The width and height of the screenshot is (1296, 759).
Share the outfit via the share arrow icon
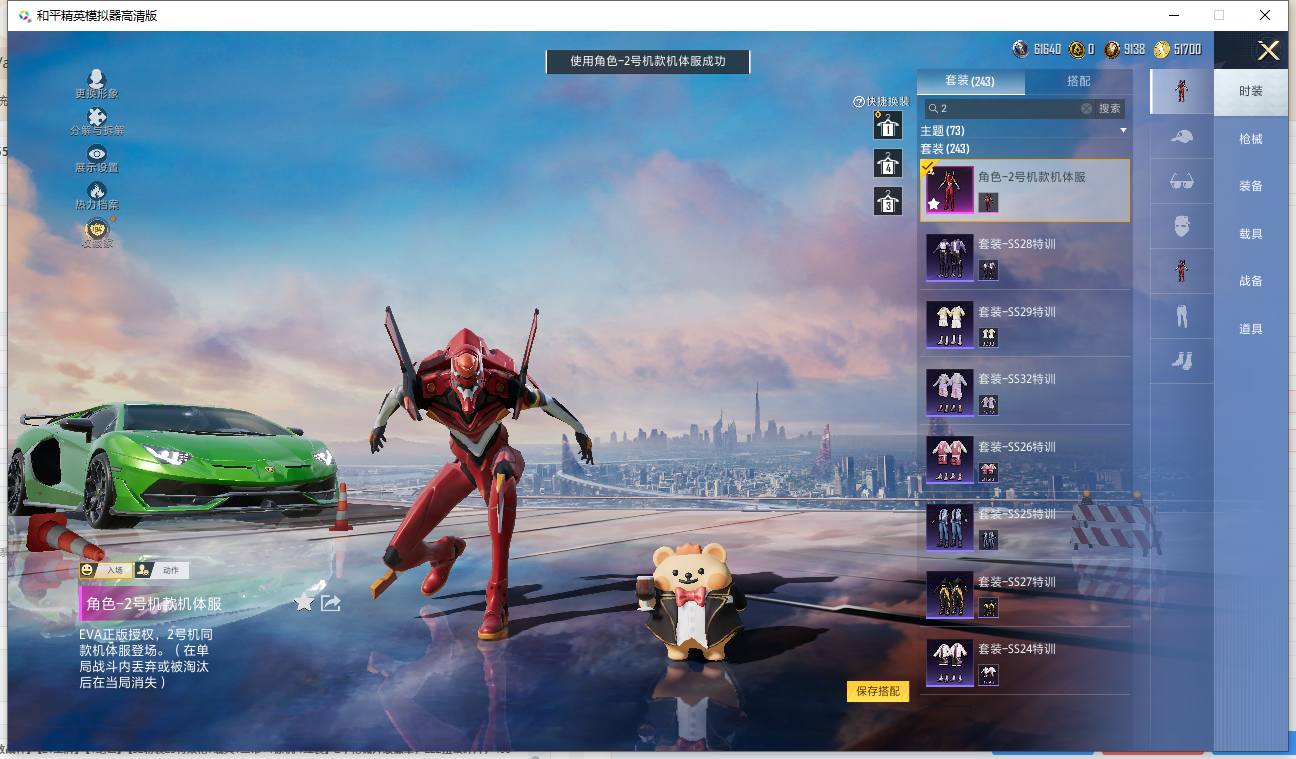click(x=331, y=602)
